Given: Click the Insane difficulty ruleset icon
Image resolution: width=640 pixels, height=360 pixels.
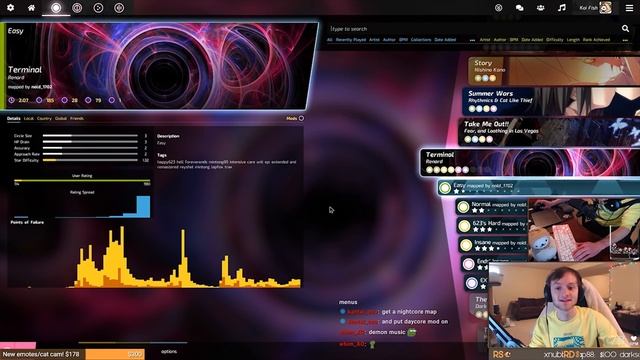Looking at the screenshot, I should 466,245.
